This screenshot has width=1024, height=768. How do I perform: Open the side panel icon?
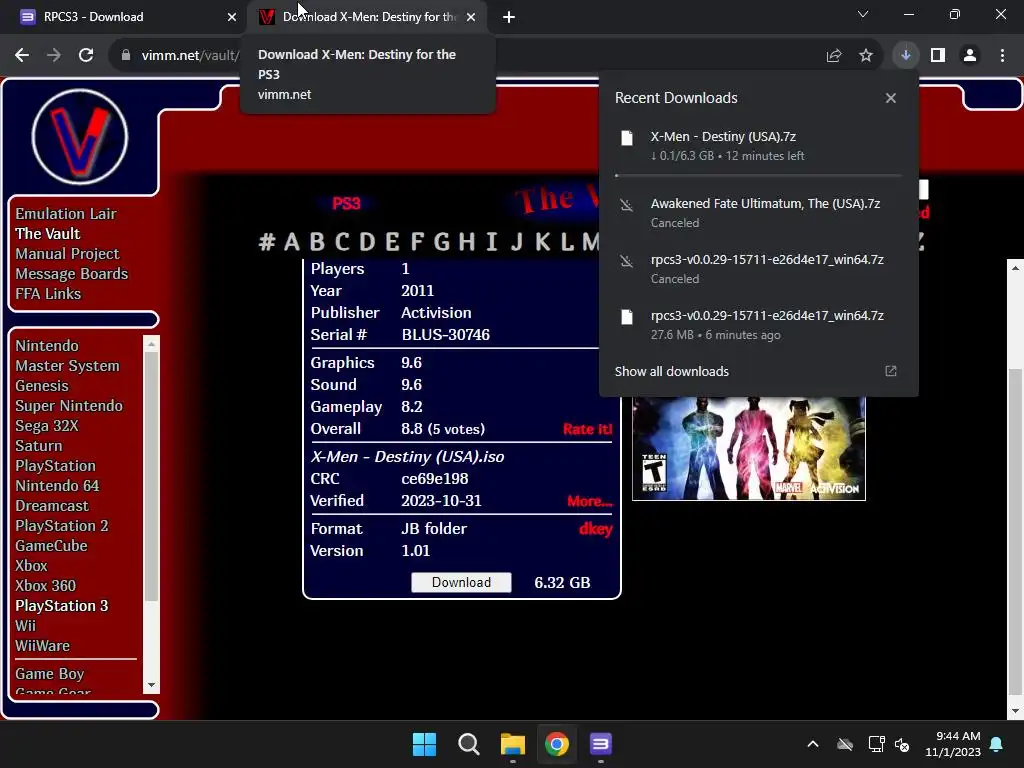click(938, 56)
